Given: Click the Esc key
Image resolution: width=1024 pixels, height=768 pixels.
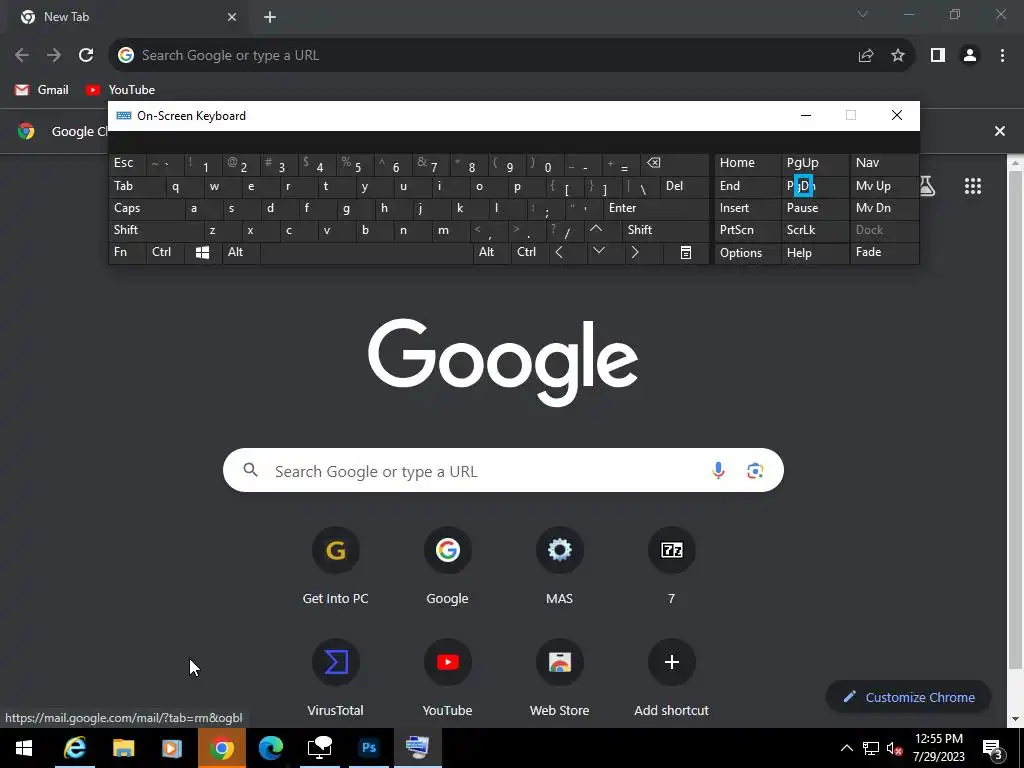Looking at the screenshot, I should [x=127, y=163].
